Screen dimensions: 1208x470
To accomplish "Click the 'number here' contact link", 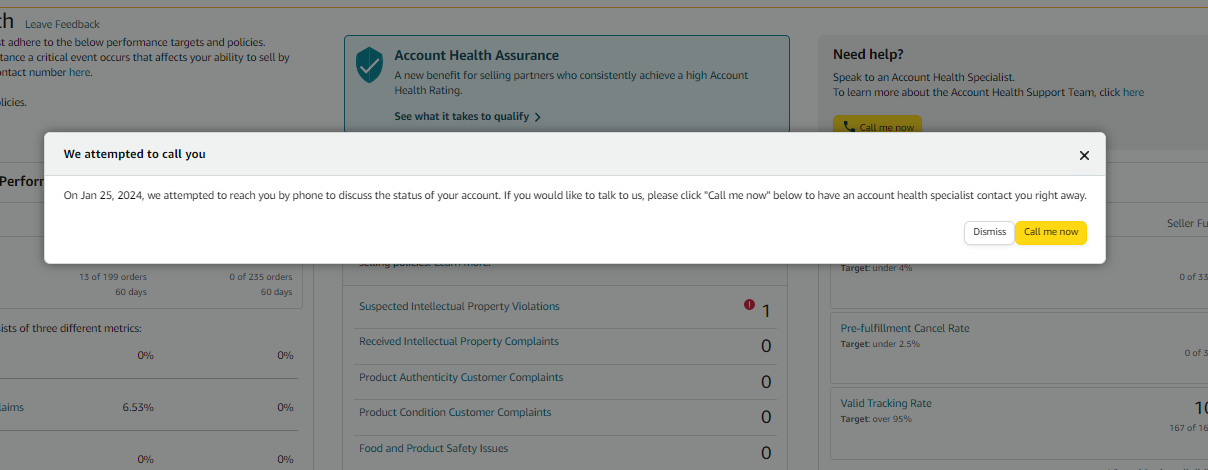I will pos(59,72).
